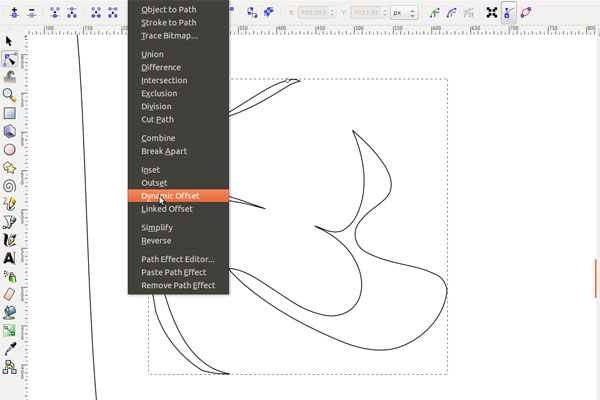Increase the X coordinate stepper

[332, 10]
